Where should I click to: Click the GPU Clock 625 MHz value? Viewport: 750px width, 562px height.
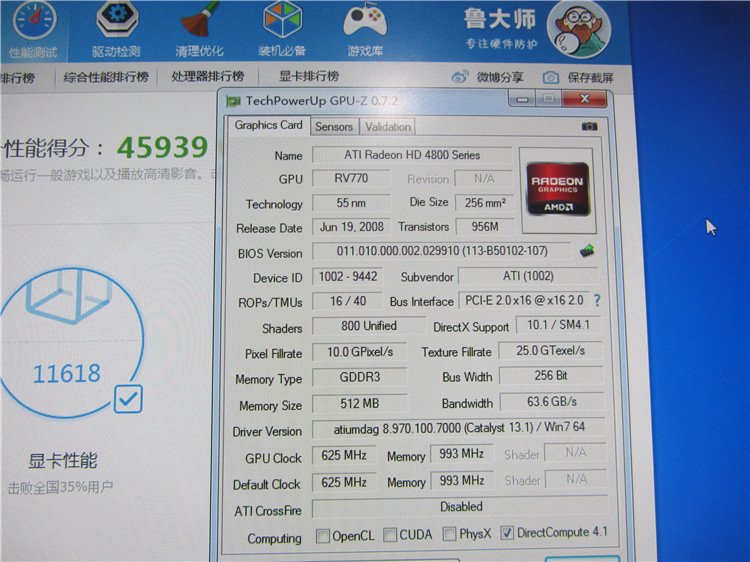pyautogui.click(x=344, y=455)
